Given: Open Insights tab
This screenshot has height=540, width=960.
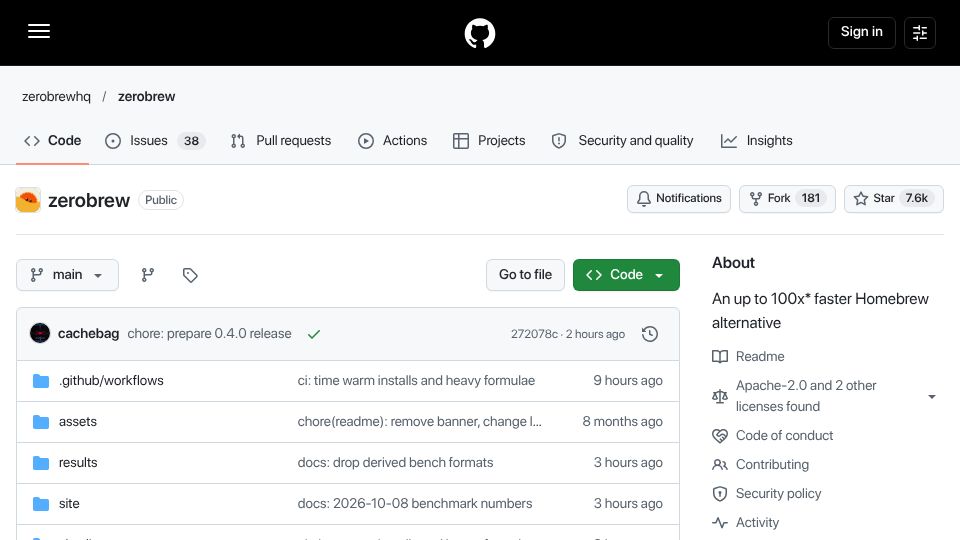Looking at the screenshot, I should [x=757, y=141].
